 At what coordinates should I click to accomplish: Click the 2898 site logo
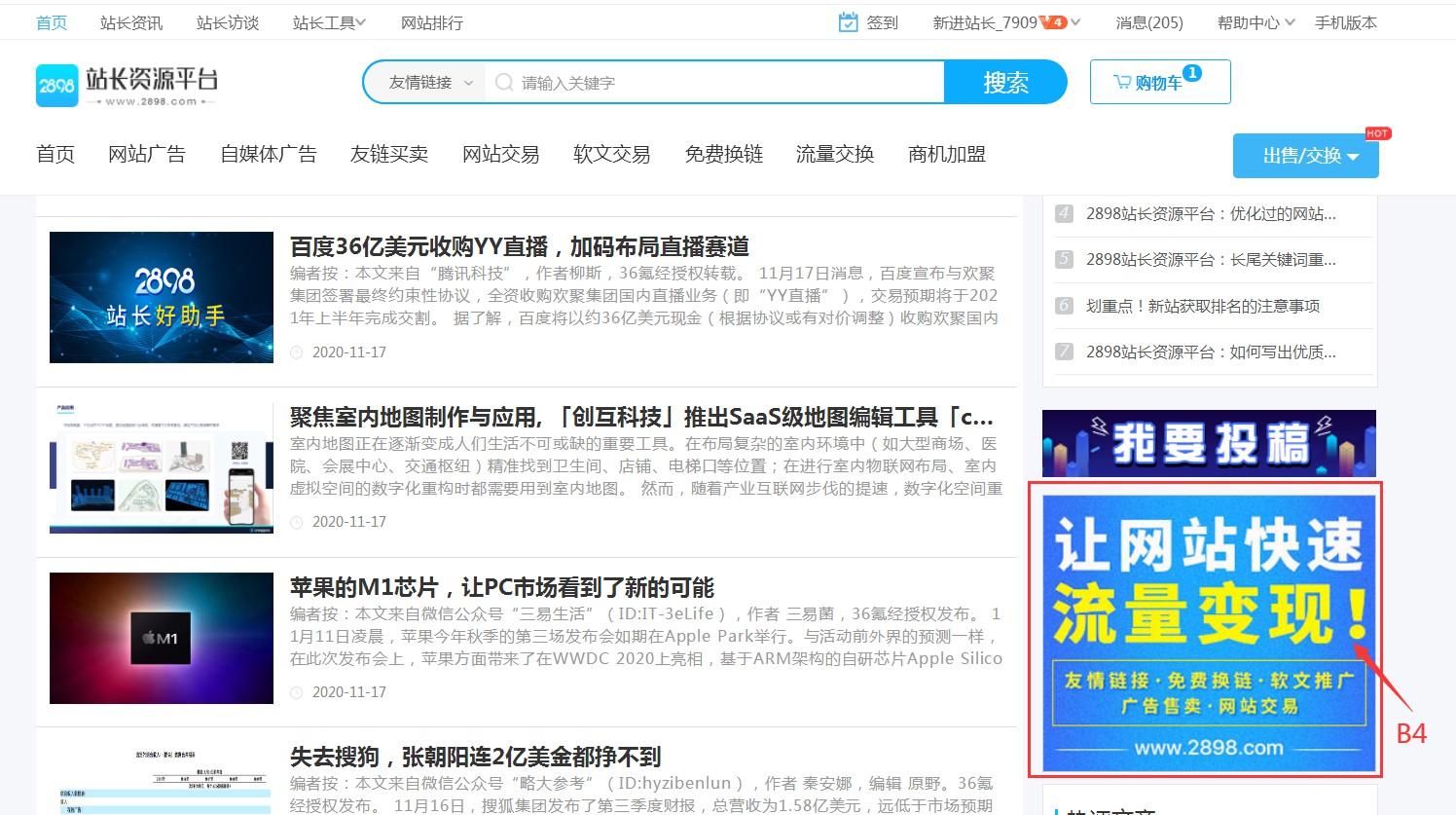click(127, 86)
